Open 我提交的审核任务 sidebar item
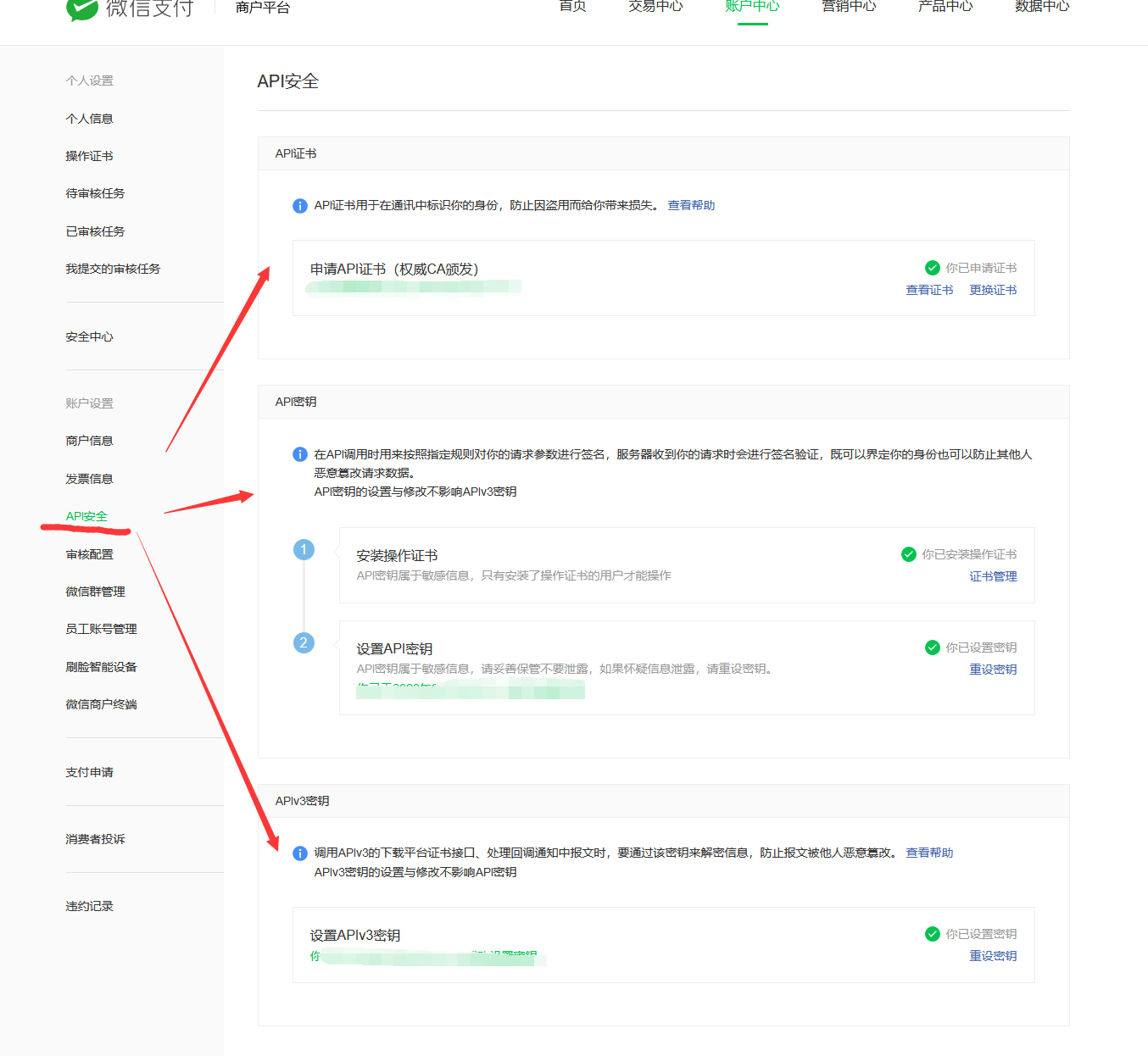The height and width of the screenshot is (1056, 1148). (114, 269)
